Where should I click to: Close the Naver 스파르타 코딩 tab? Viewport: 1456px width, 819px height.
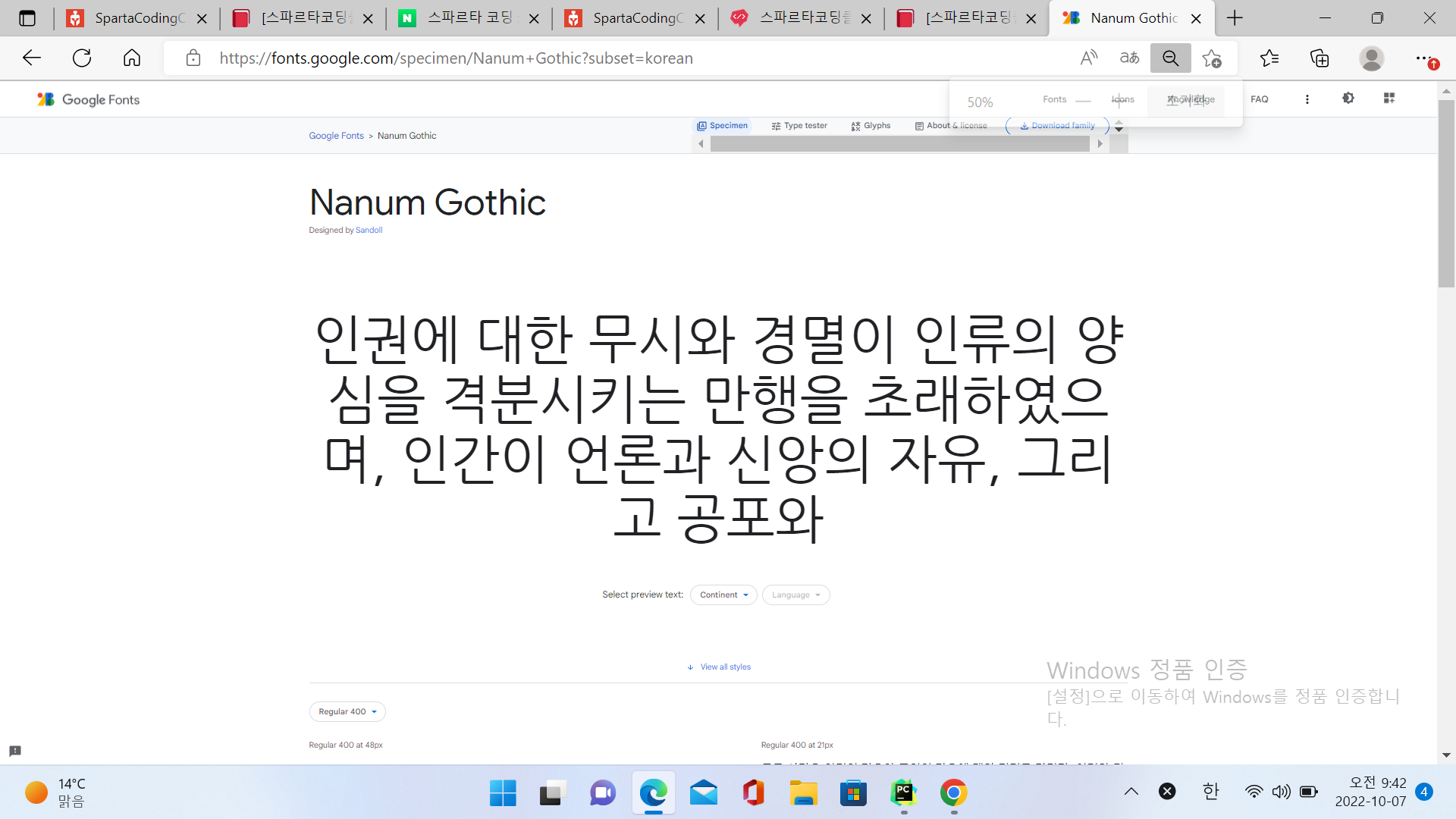(534, 18)
